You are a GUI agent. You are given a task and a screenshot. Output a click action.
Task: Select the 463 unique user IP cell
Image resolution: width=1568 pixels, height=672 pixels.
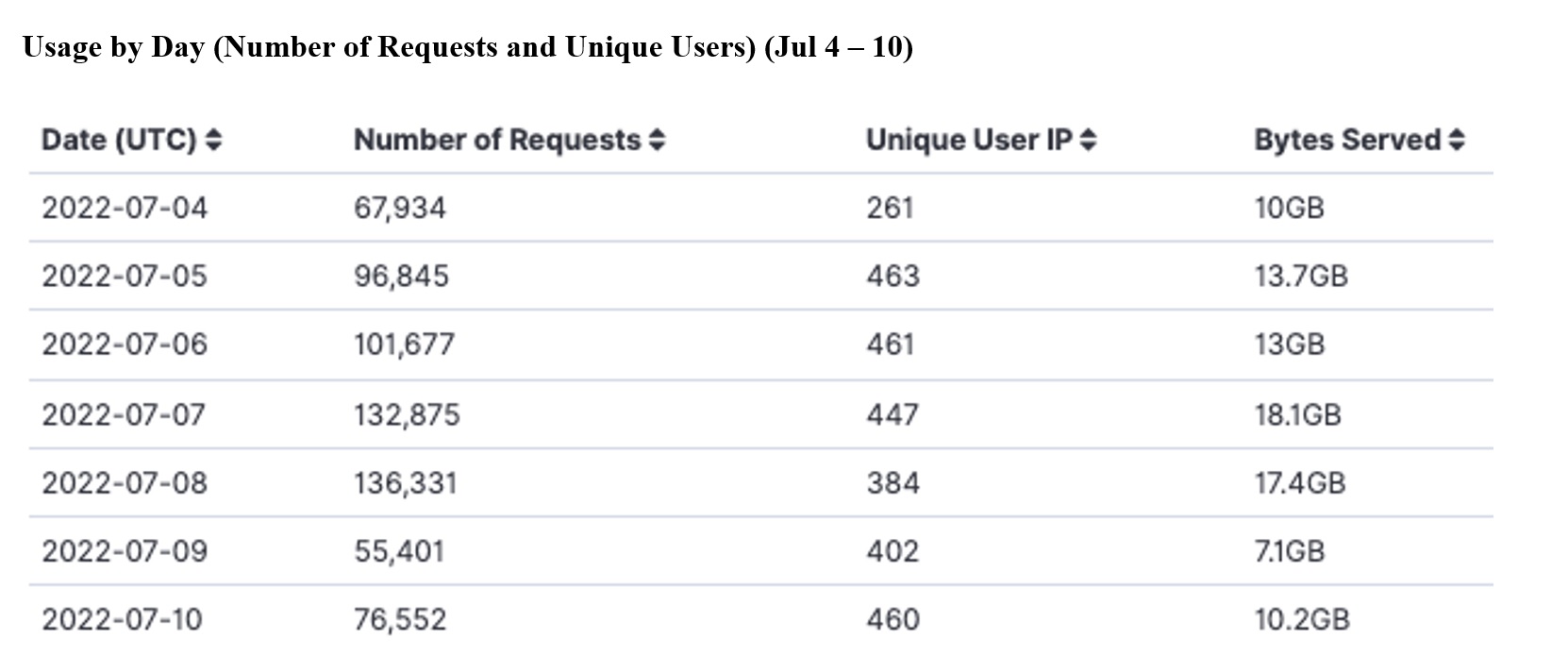click(x=892, y=276)
